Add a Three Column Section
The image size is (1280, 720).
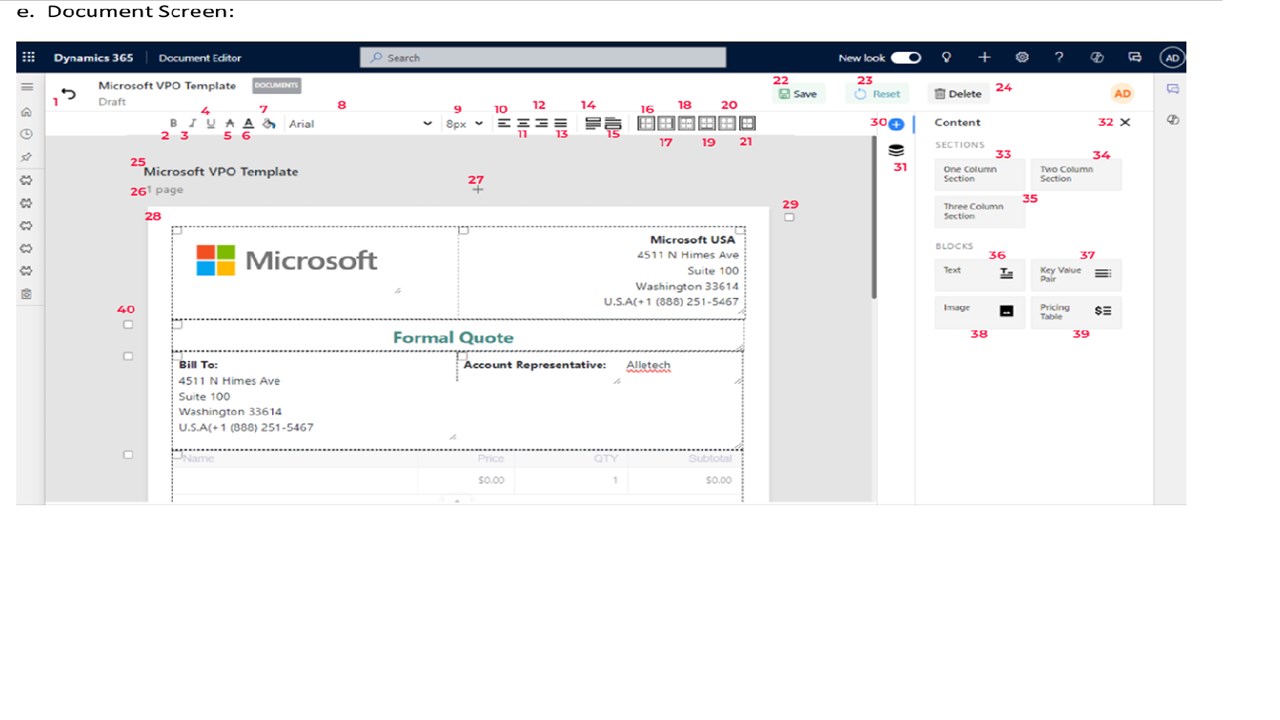click(x=980, y=211)
